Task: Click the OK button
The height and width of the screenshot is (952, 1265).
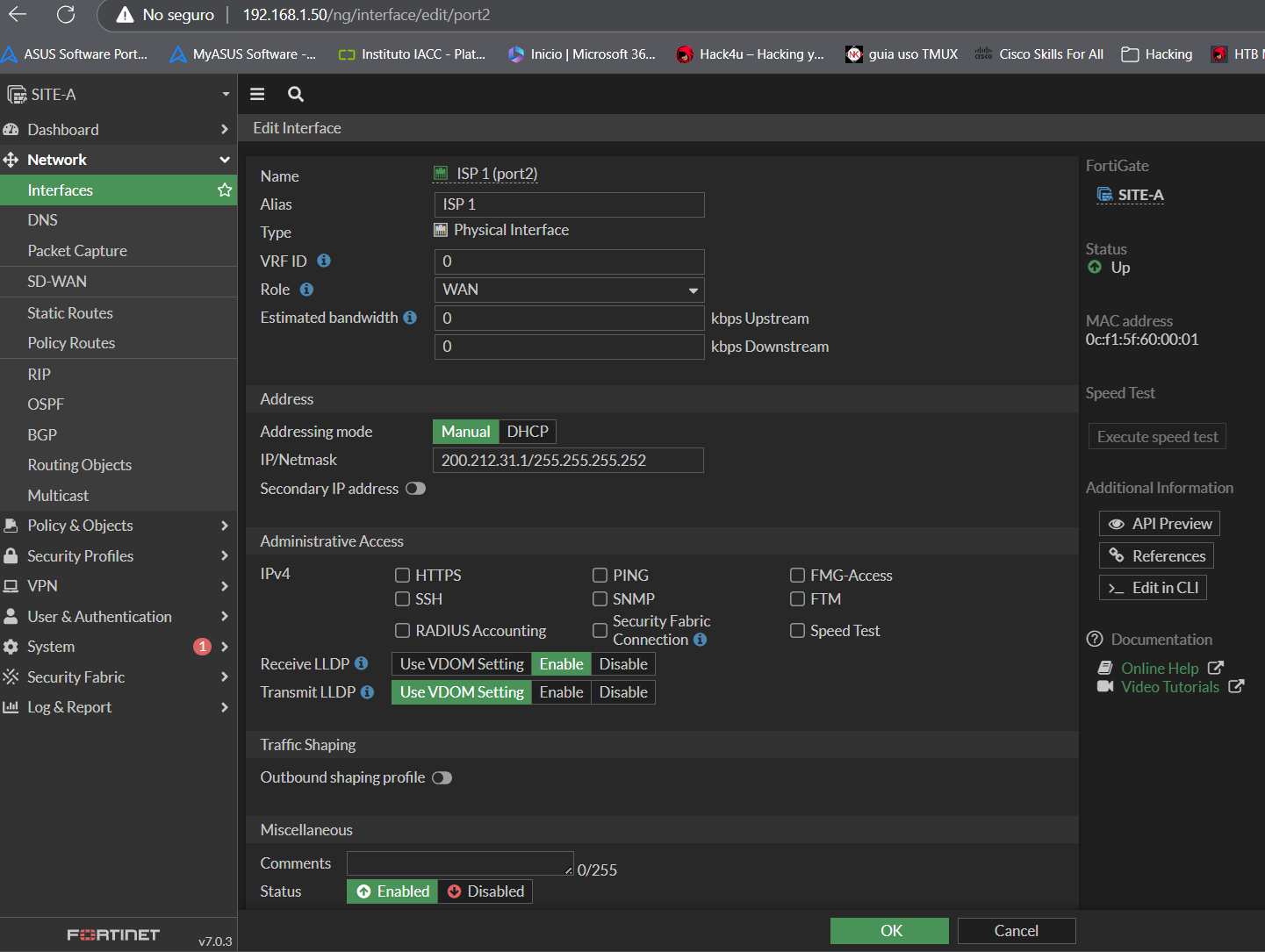Action: (x=889, y=931)
